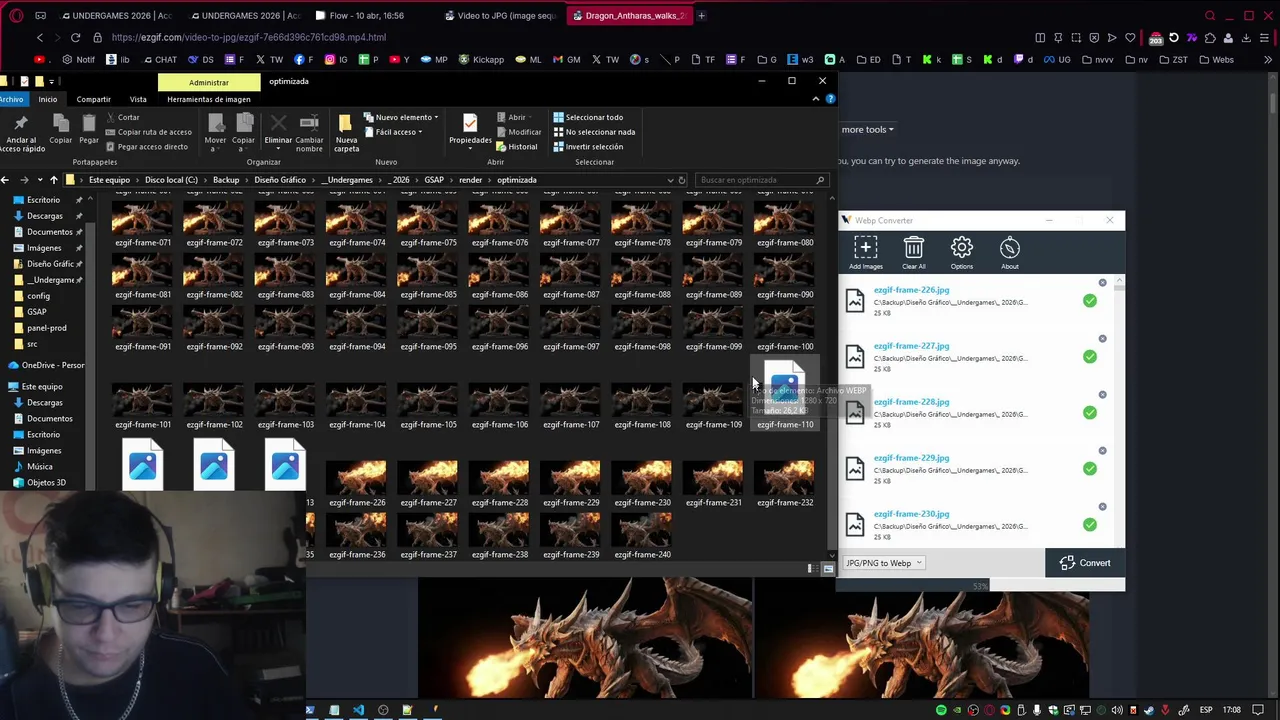This screenshot has width=1280, height=720.
Task: Click Seleccionar todo
Action: point(588,117)
